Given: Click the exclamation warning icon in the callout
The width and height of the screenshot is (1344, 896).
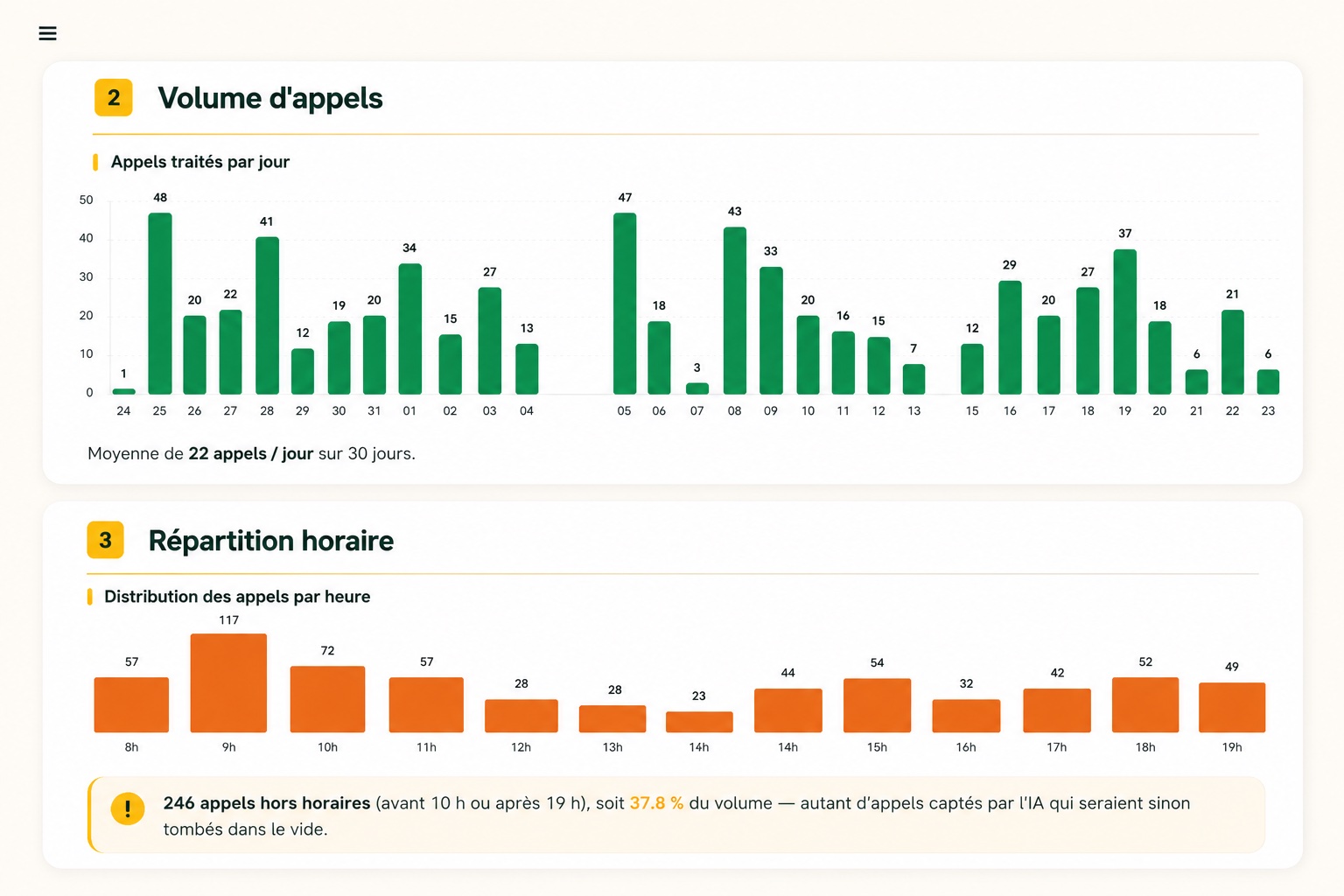Looking at the screenshot, I should (x=128, y=808).
